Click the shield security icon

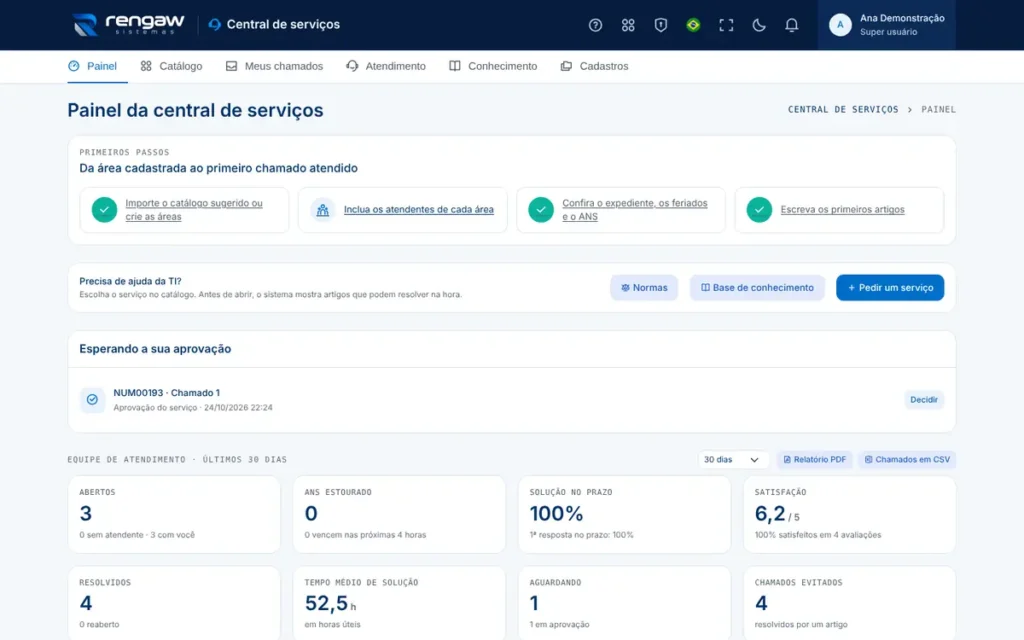tap(660, 25)
